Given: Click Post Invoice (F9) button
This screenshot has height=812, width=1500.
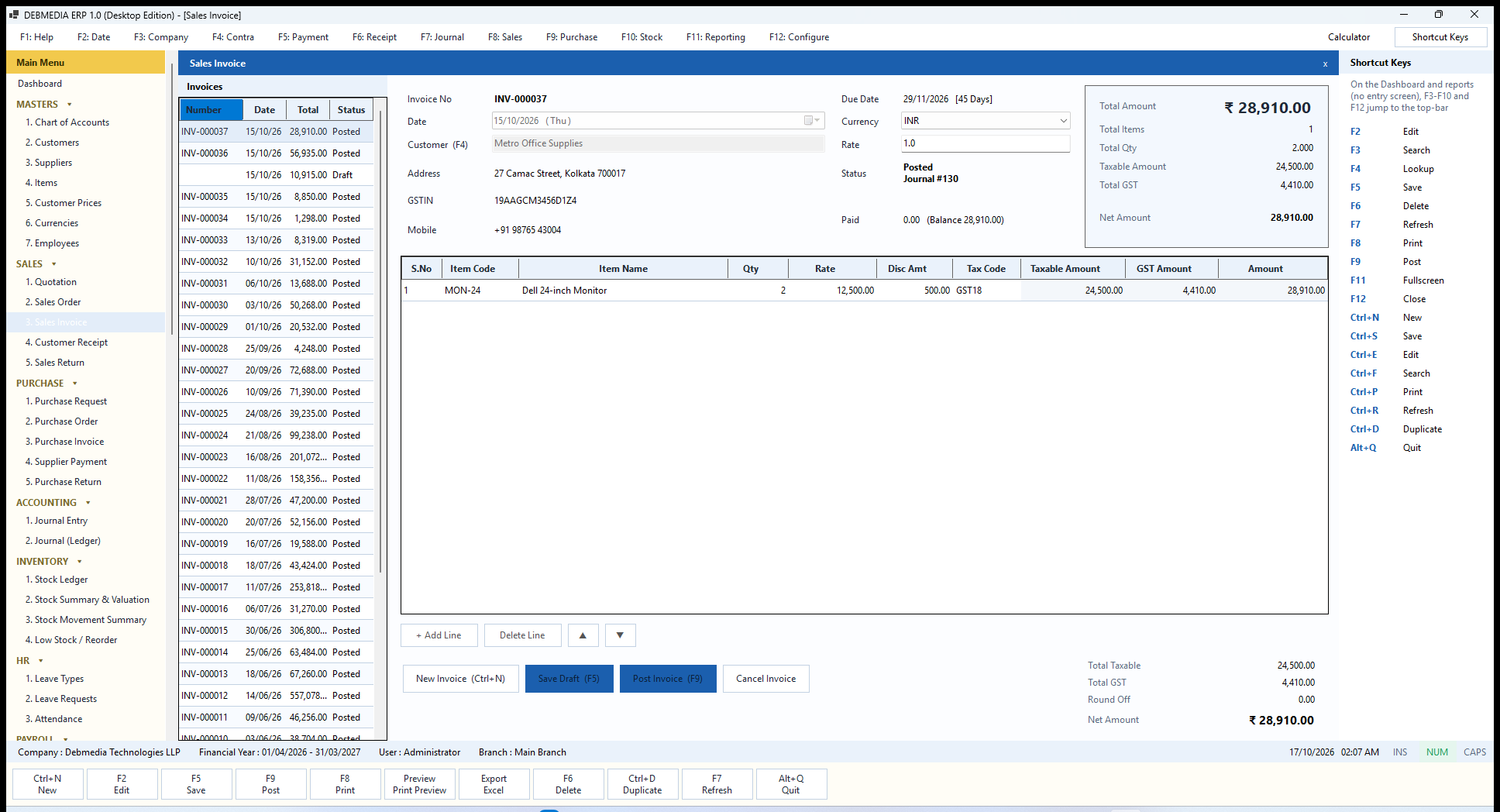Looking at the screenshot, I should 668,679.
